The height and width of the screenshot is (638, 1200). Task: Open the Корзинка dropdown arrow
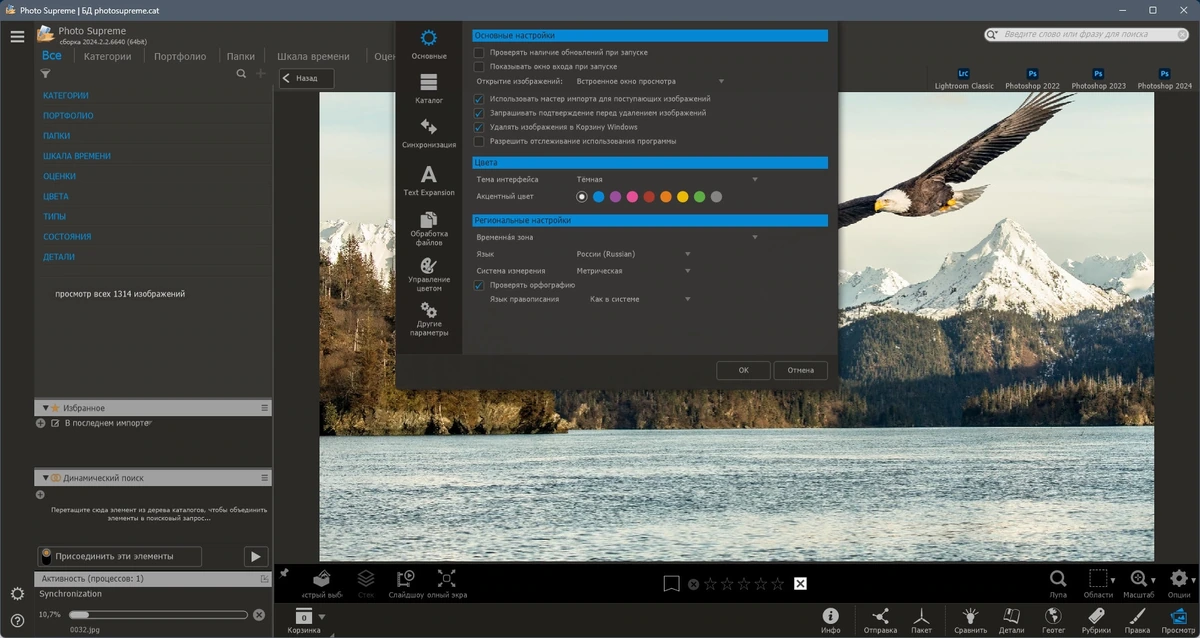point(322,617)
